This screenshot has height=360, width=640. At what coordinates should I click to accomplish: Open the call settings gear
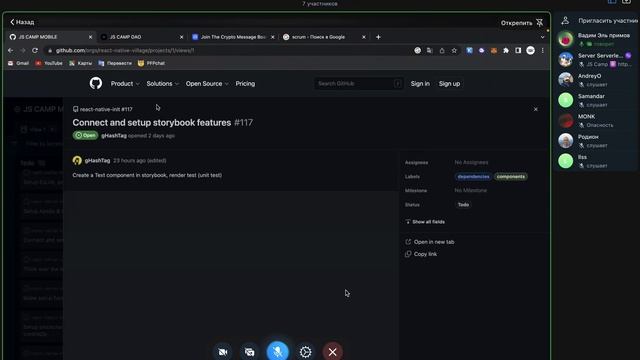[x=305, y=351]
